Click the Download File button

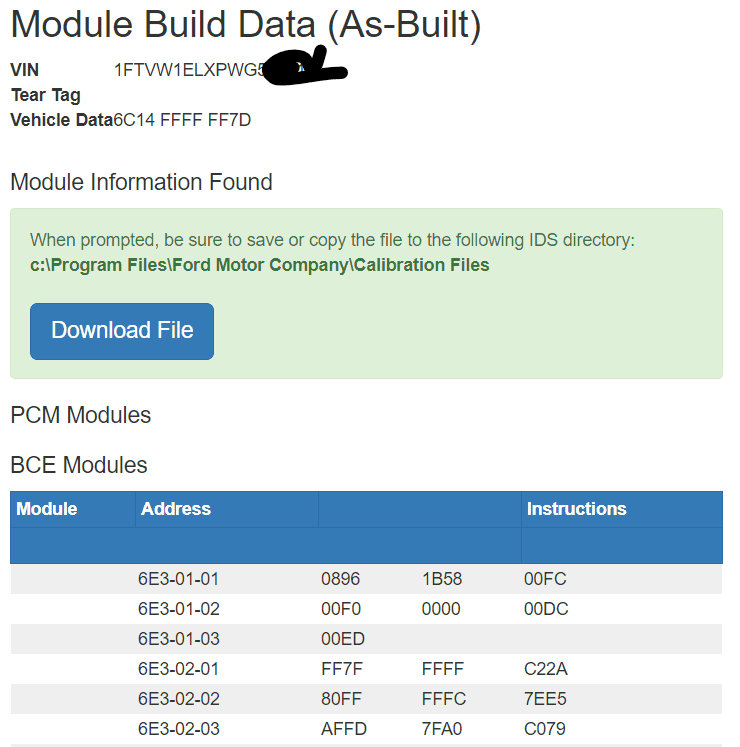point(122,331)
